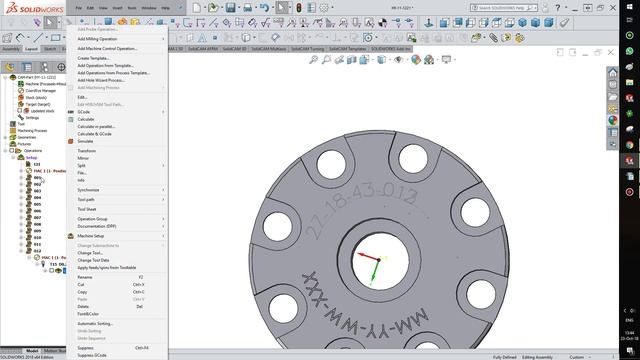The height and width of the screenshot is (360, 640).
Task: Switch to the SOLIDWORKS Add-Ins tab
Action: tap(391, 49)
